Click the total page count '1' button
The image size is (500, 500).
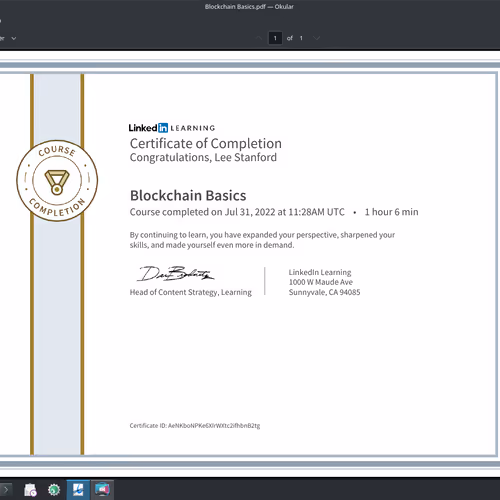tap(301, 38)
